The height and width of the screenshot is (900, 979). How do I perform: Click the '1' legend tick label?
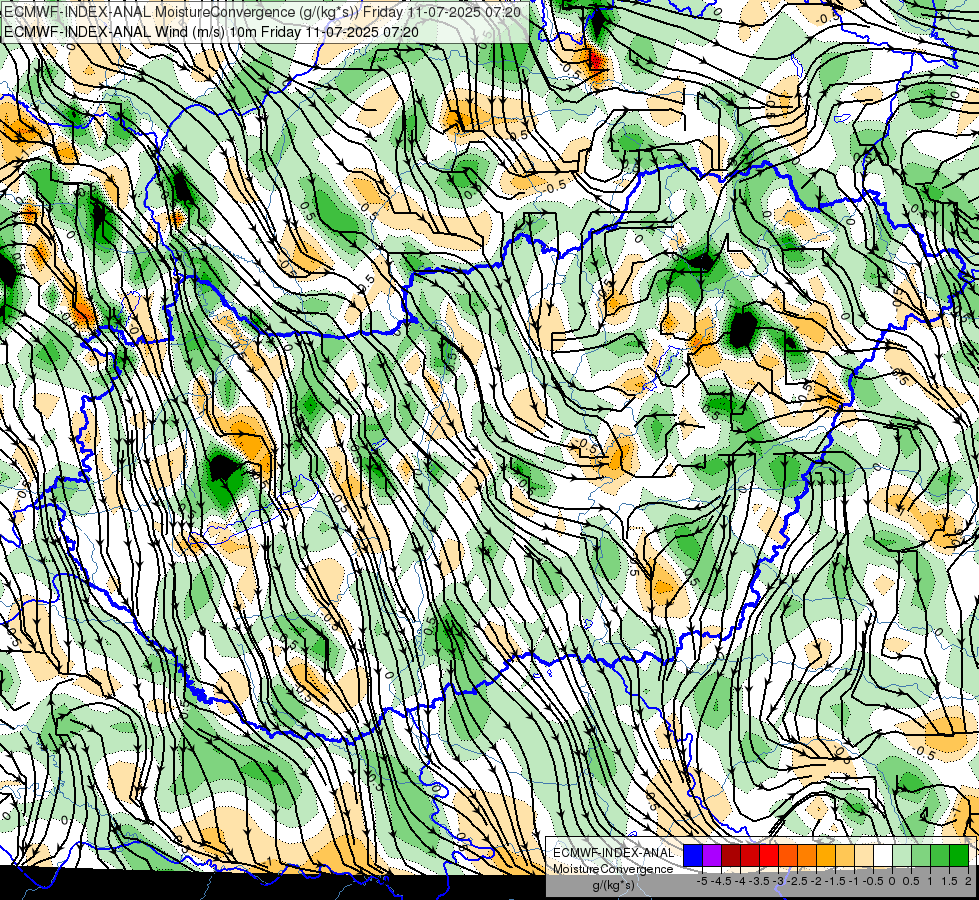930,881
